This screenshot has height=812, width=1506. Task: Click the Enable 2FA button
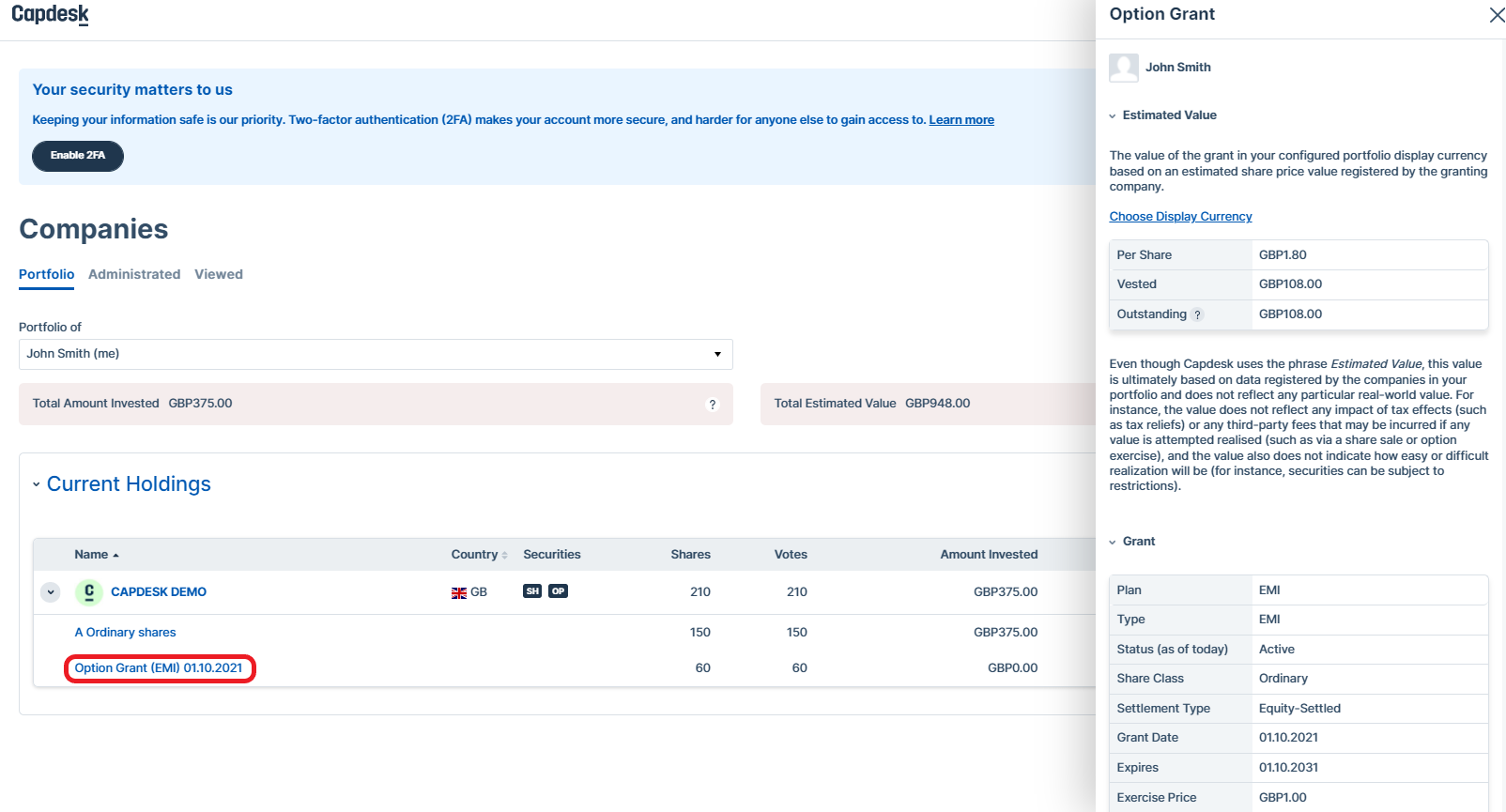pos(78,156)
